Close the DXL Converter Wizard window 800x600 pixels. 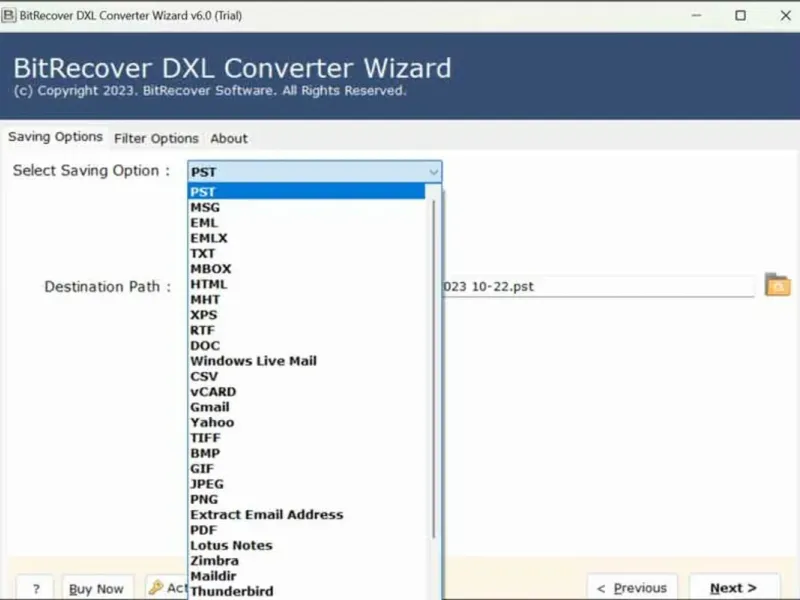click(x=786, y=15)
